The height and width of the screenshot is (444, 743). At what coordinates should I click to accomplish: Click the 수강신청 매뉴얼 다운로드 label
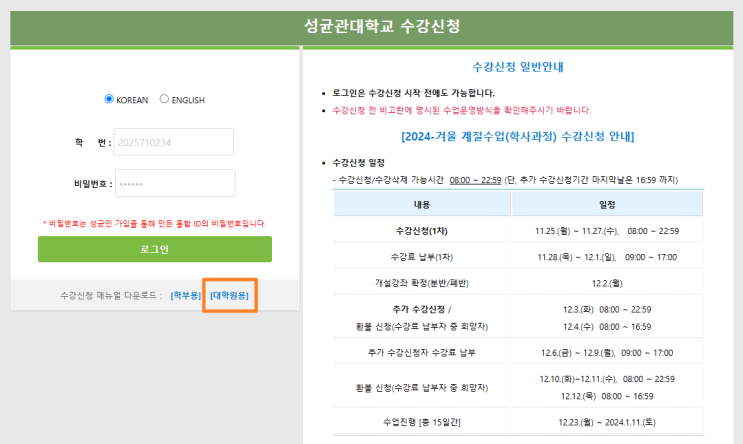click(111, 296)
